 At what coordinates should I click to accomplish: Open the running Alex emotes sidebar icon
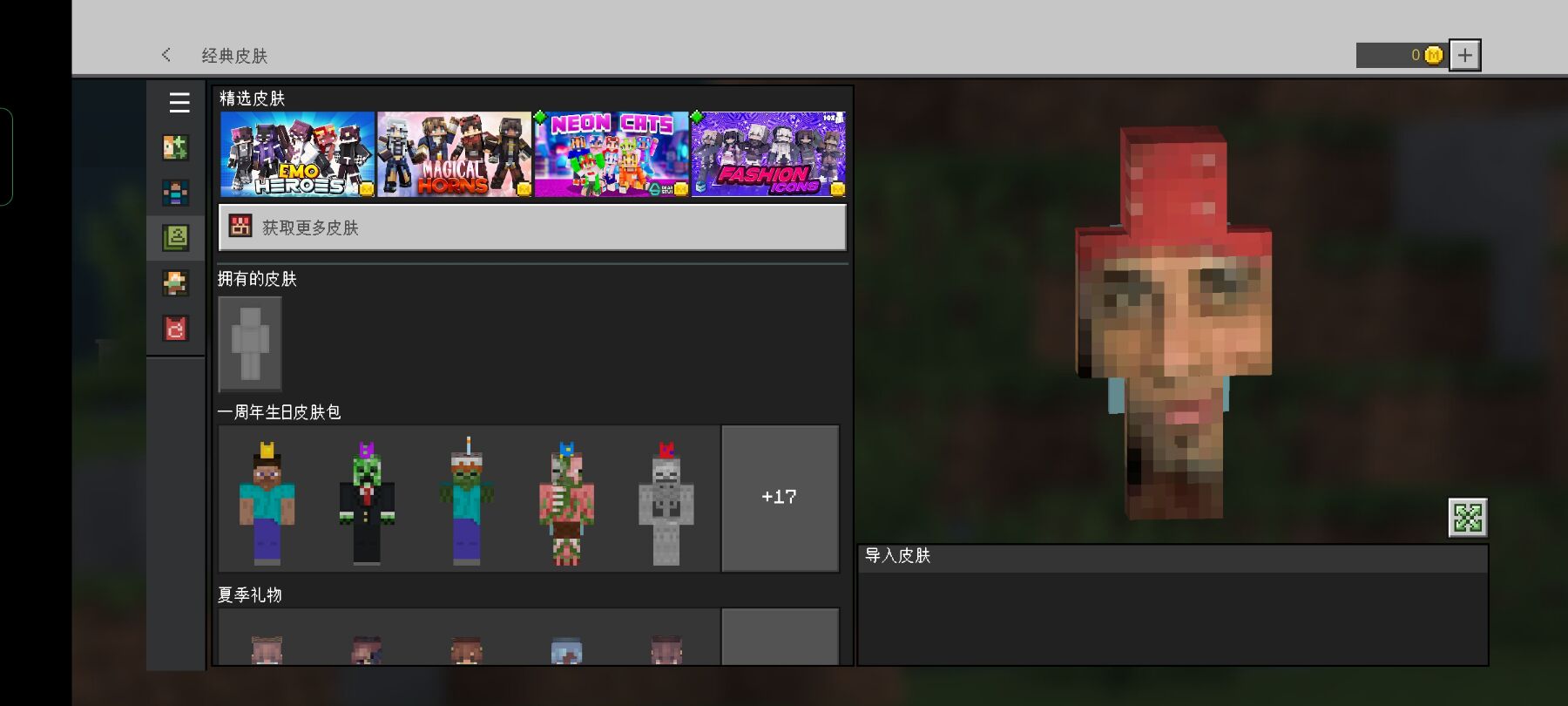click(x=175, y=282)
